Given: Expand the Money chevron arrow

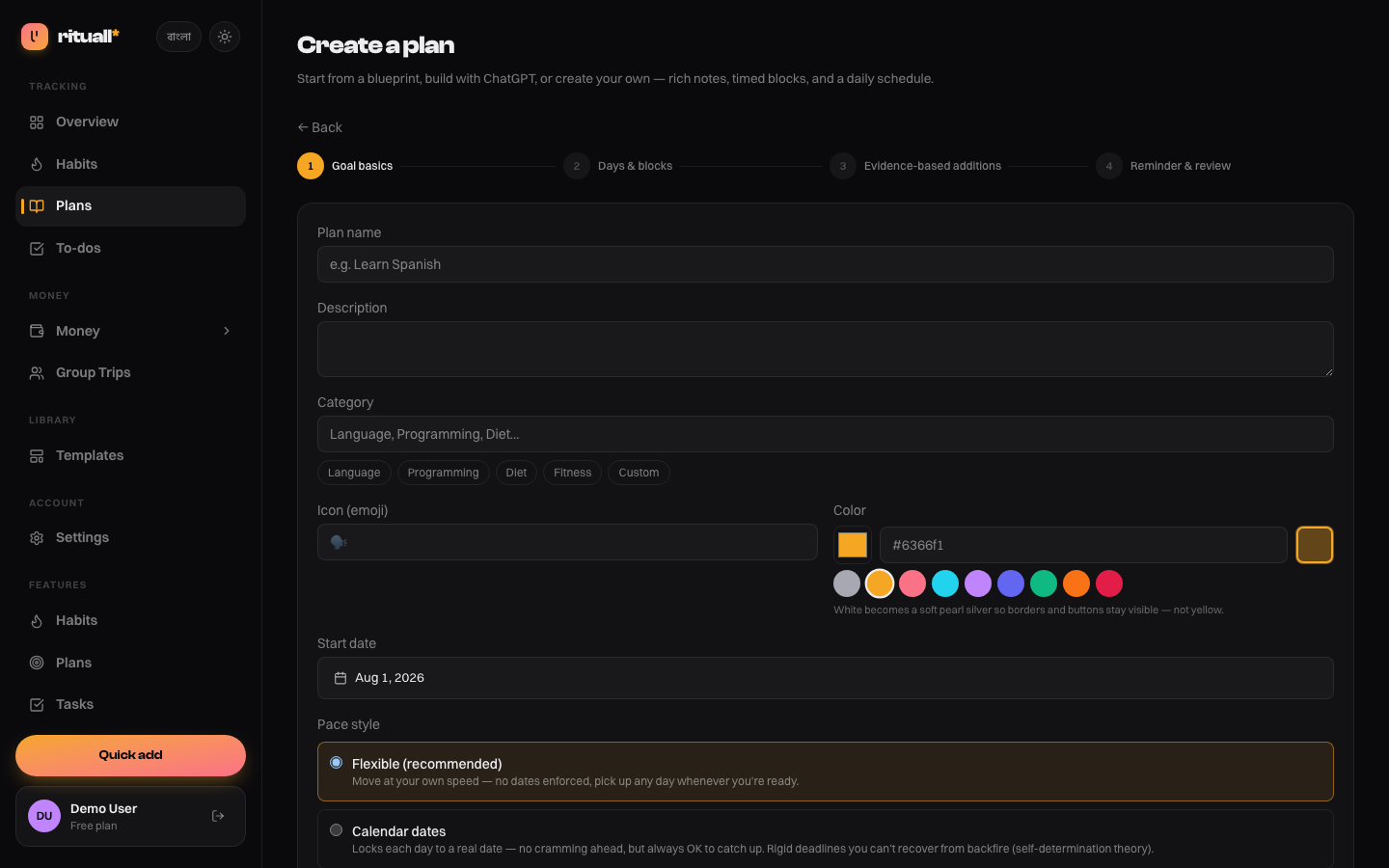Looking at the screenshot, I should pos(227,331).
